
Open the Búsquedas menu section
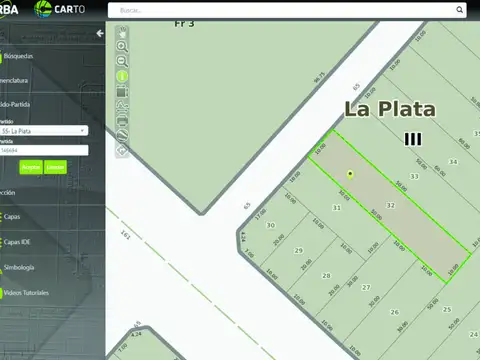(x=18, y=56)
